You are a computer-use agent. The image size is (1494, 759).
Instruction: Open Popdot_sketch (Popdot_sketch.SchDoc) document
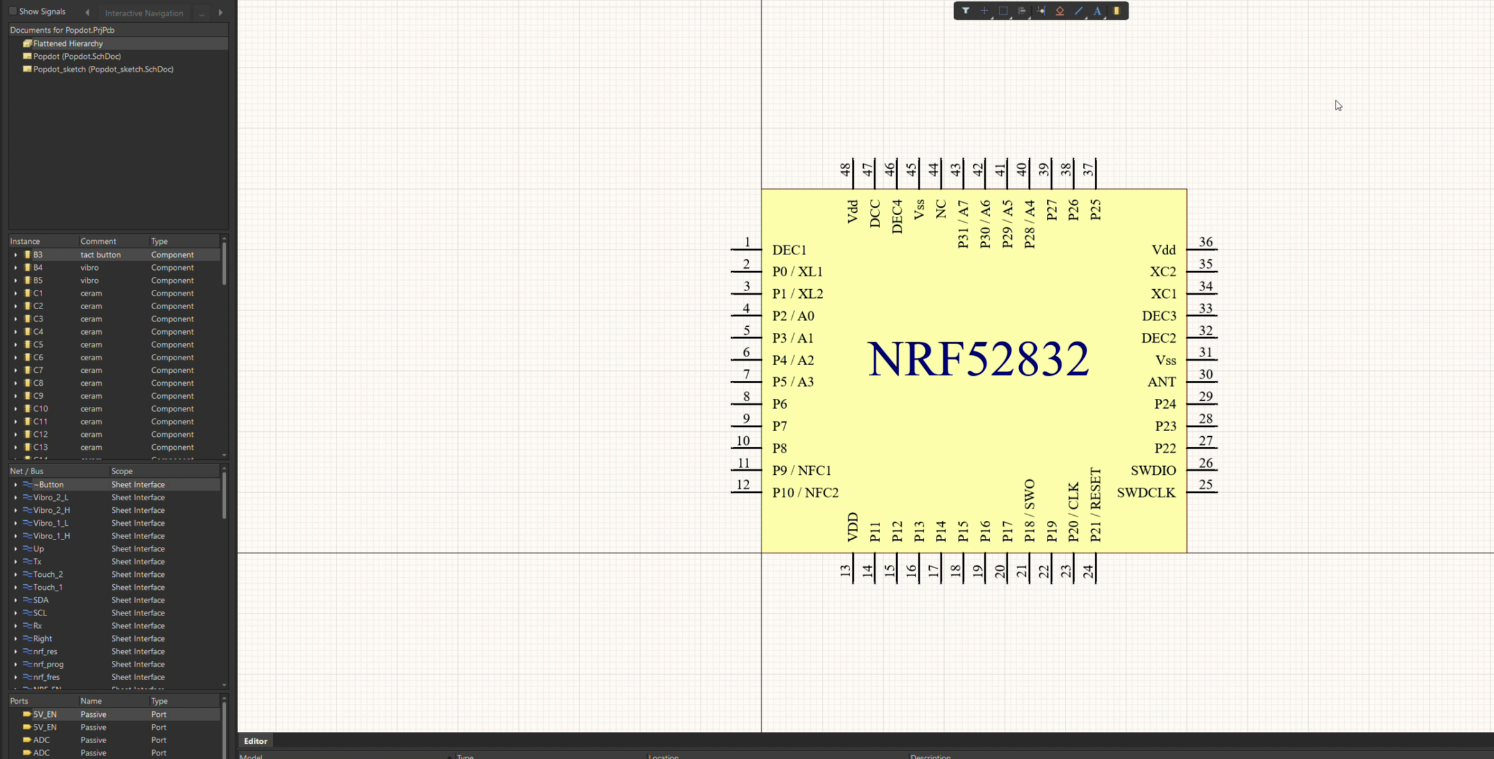pos(103,70)
